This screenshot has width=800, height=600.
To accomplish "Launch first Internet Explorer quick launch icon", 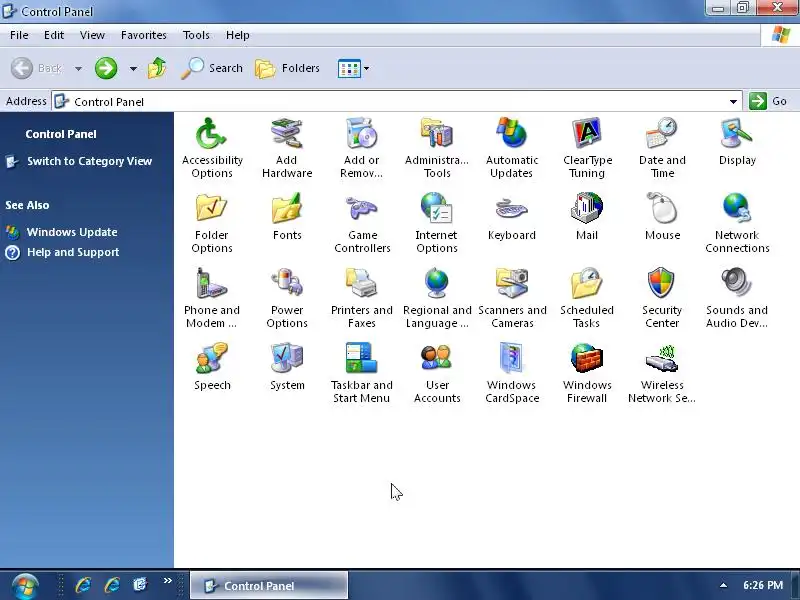I will pos(83,585).
